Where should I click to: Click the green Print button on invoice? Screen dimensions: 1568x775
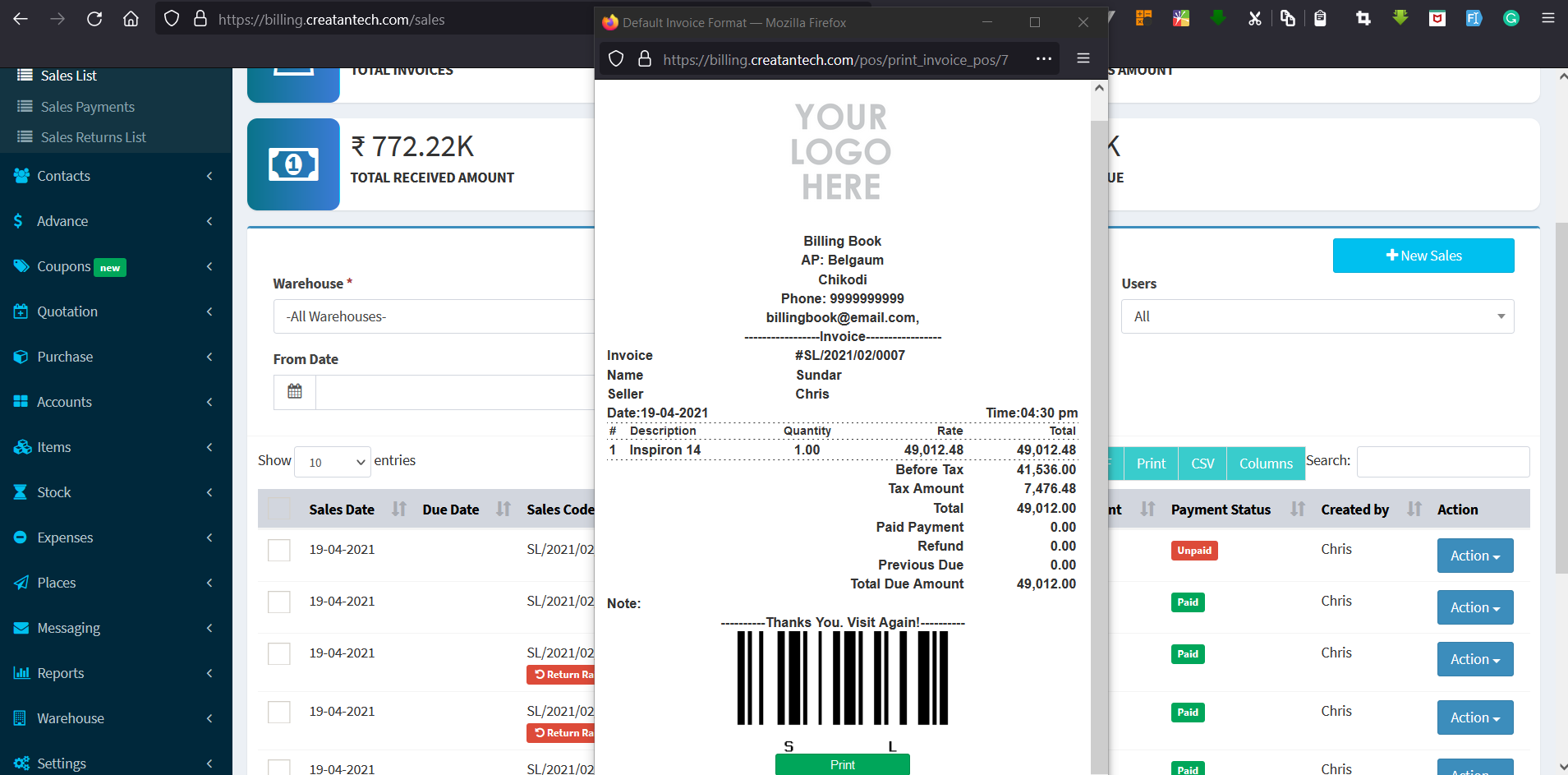[843, 764]
